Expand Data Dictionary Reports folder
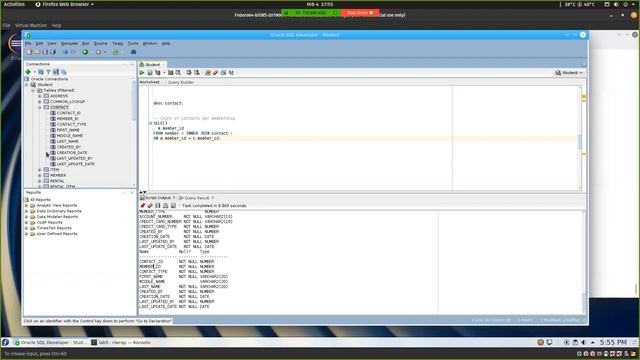640x360 pixels. coord(27,211)
